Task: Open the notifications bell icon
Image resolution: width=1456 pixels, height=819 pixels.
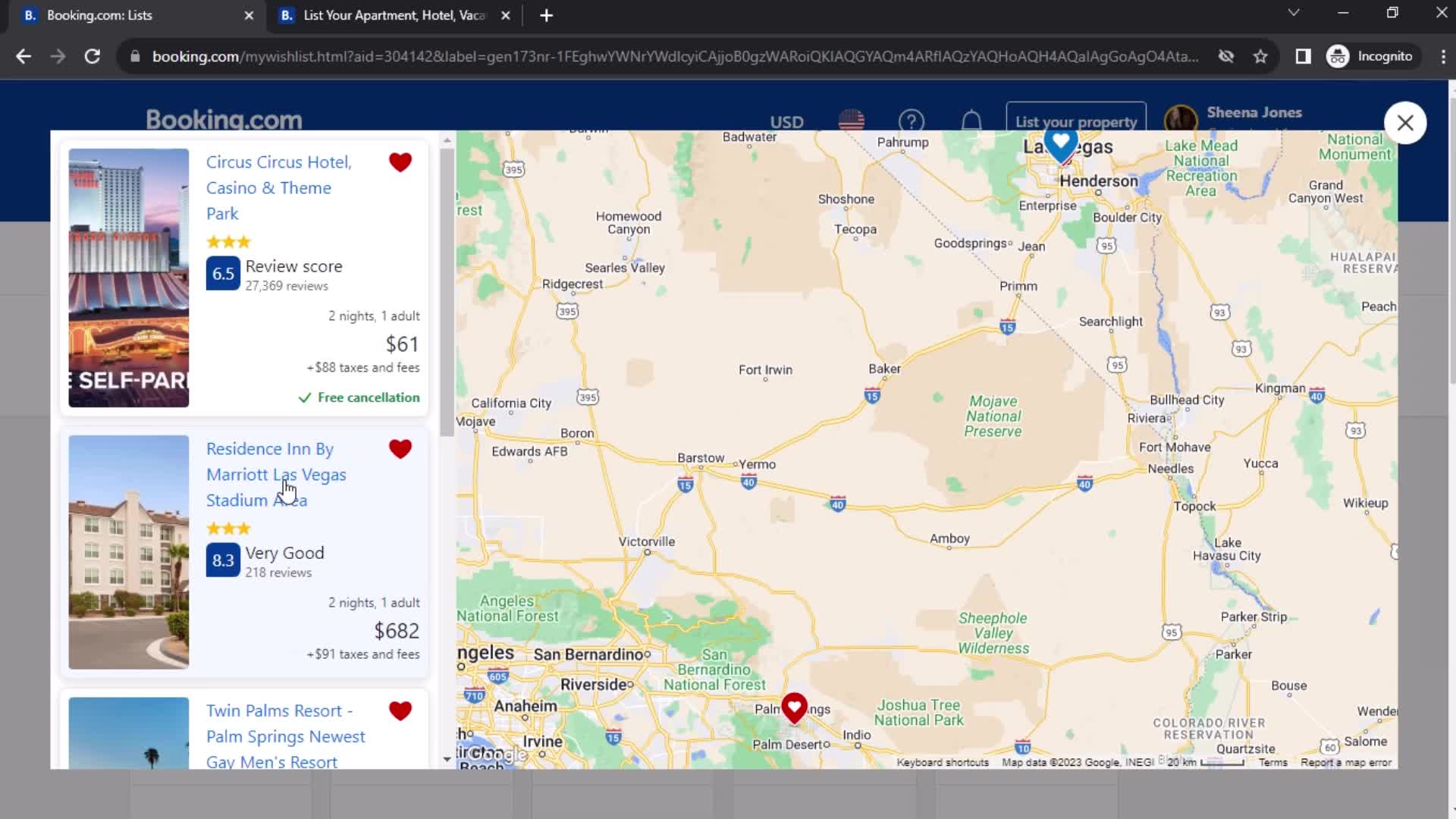Action: click(971, 121)
